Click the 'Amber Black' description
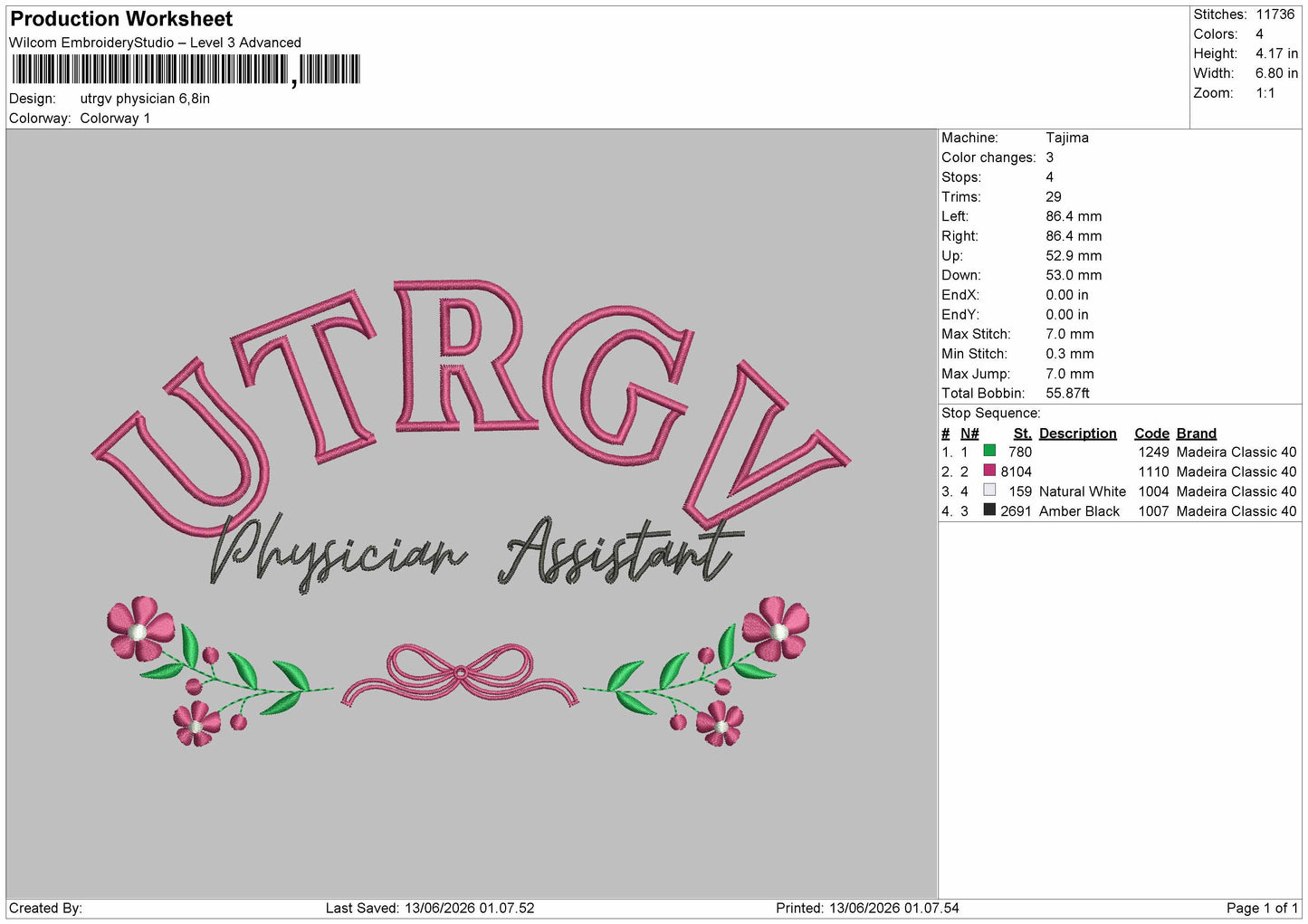This screenshot has width=1308, height=924. coord(1079,511)
